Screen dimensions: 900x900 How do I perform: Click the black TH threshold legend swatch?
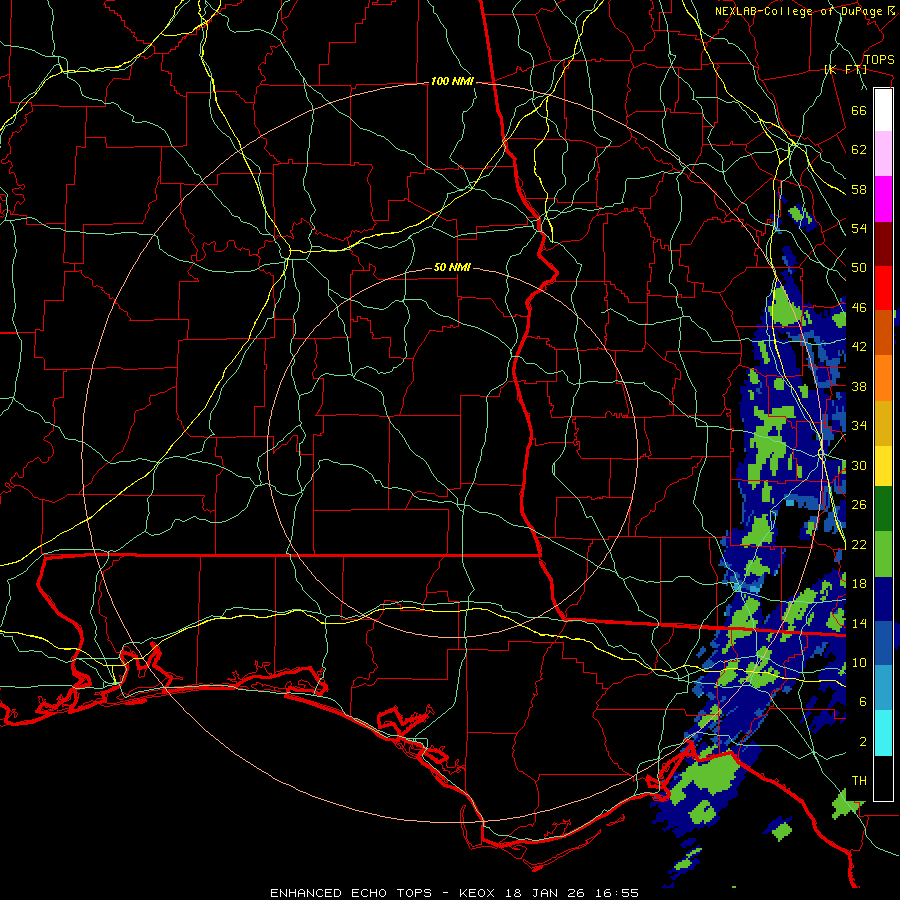[883, 778]
